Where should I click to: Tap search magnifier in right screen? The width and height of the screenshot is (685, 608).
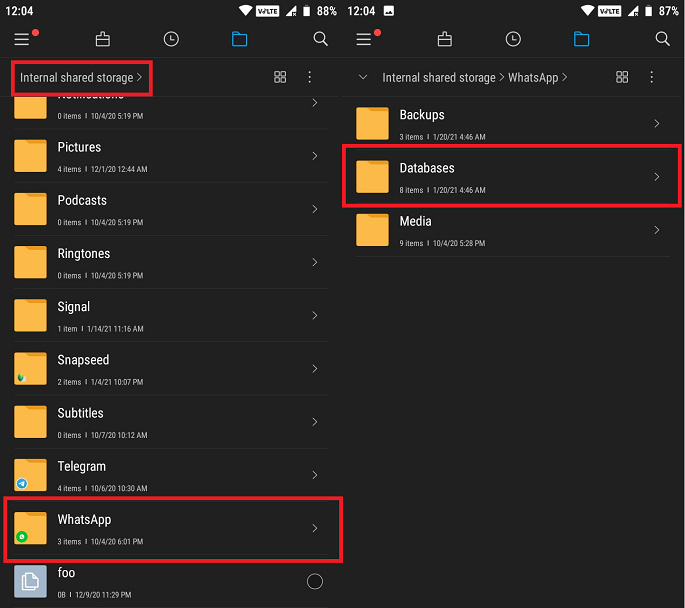point(663,39)
